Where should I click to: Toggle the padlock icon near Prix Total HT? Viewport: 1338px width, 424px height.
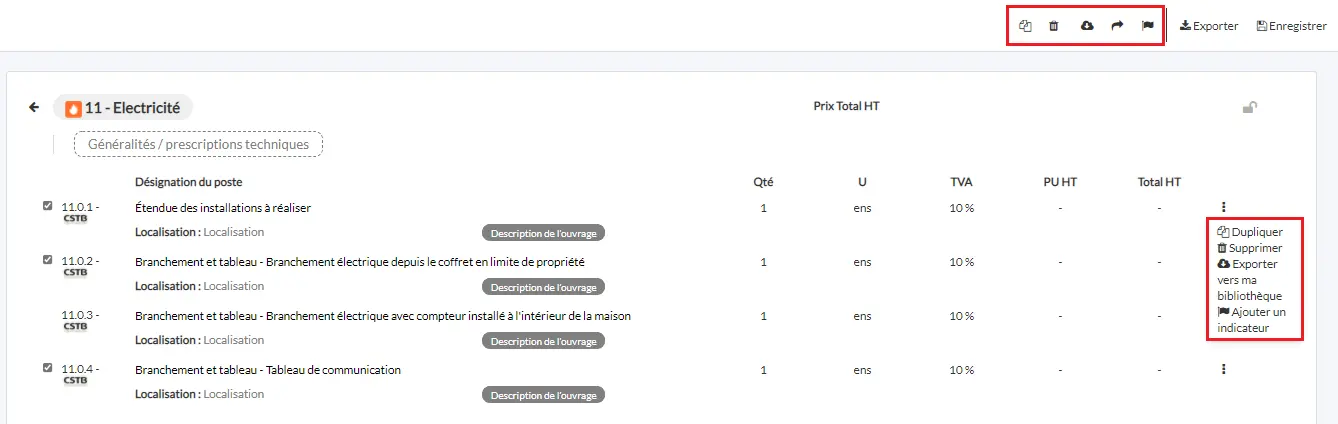click(1249, 107)
